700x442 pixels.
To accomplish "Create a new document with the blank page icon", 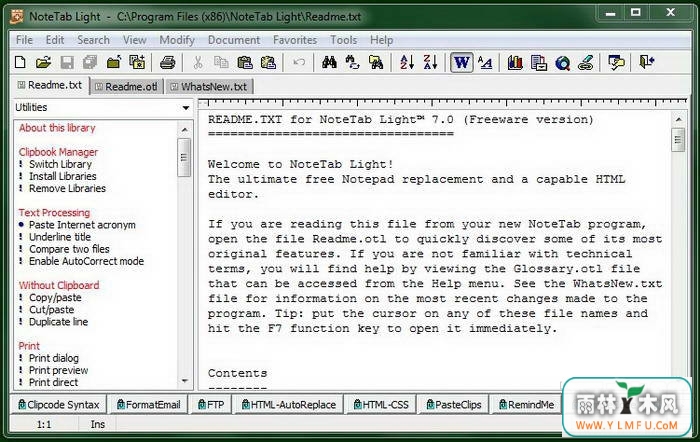I will tap(20, 62).
